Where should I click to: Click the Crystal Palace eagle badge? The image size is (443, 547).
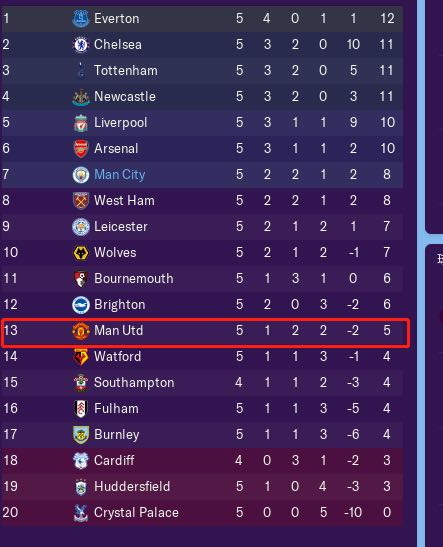tap(81, 513)
